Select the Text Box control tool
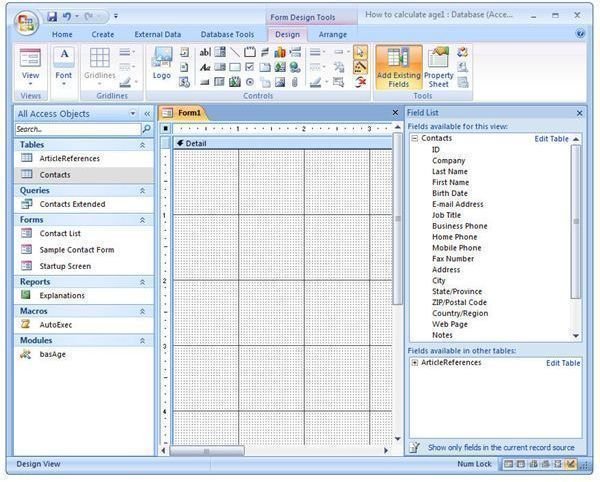The height and width of the screenshot is (482, 600). click(205, 52)
